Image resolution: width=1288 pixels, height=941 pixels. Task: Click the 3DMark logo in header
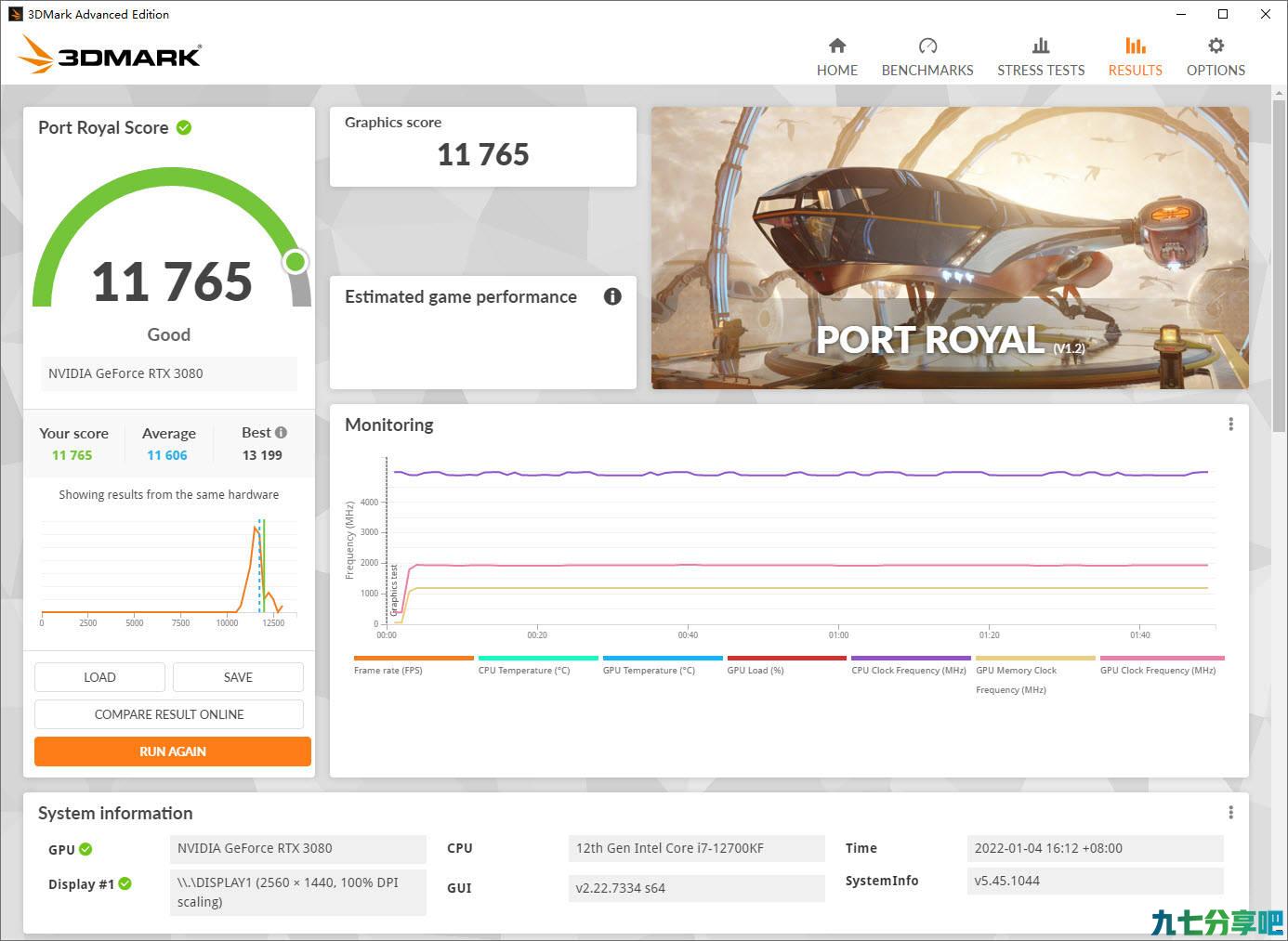click(109, 54)
